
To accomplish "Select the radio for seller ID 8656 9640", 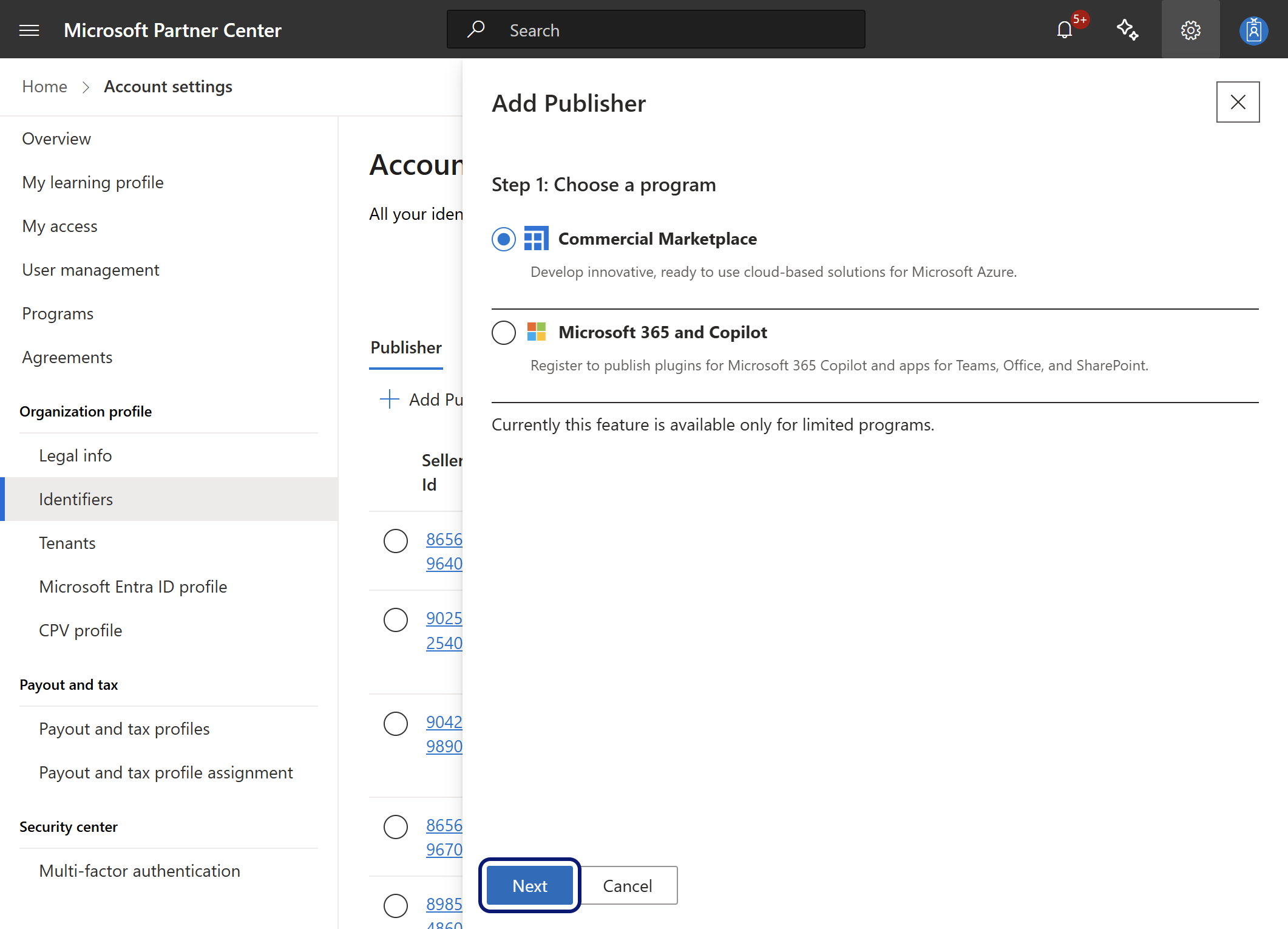I will tap(396, 540).
